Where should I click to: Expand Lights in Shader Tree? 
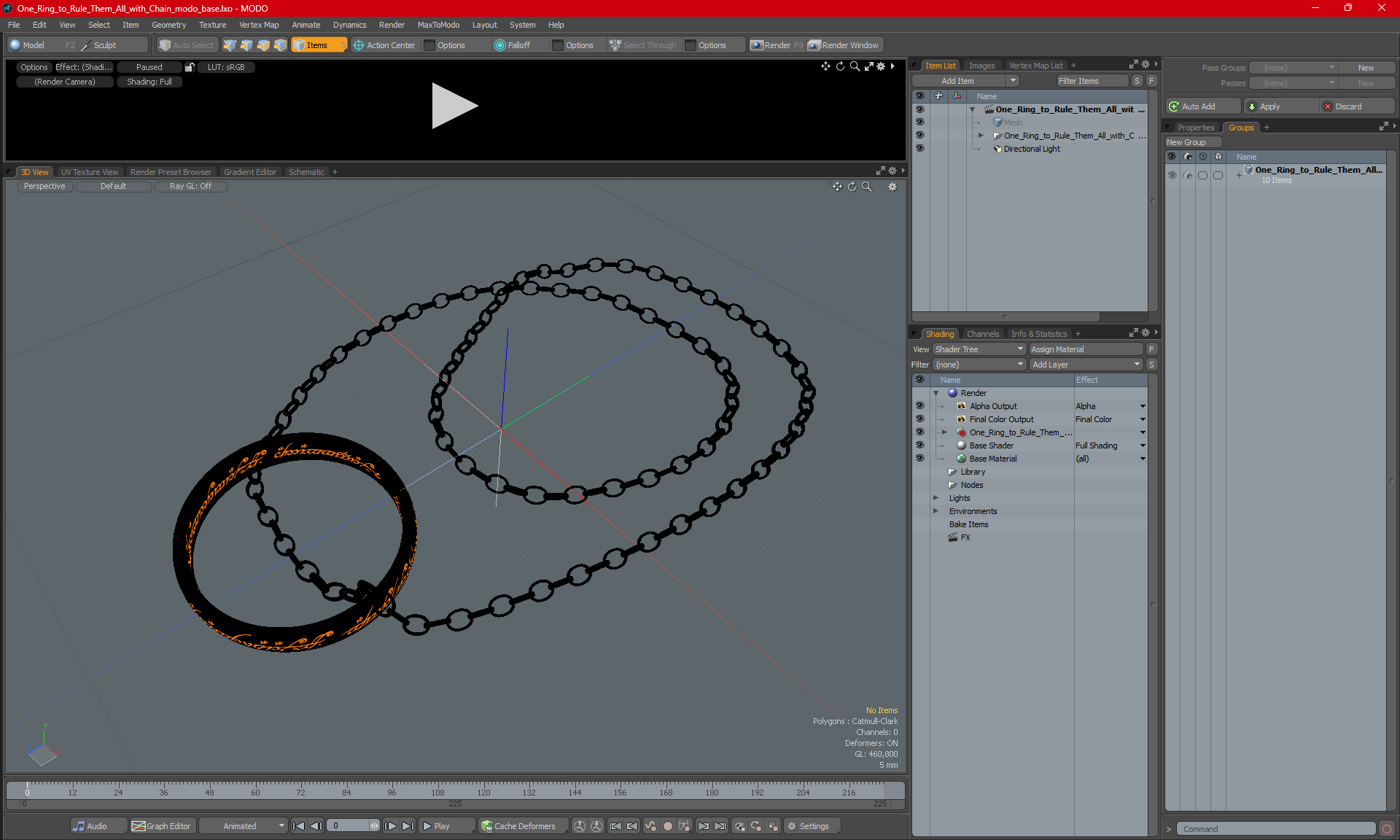936,498
